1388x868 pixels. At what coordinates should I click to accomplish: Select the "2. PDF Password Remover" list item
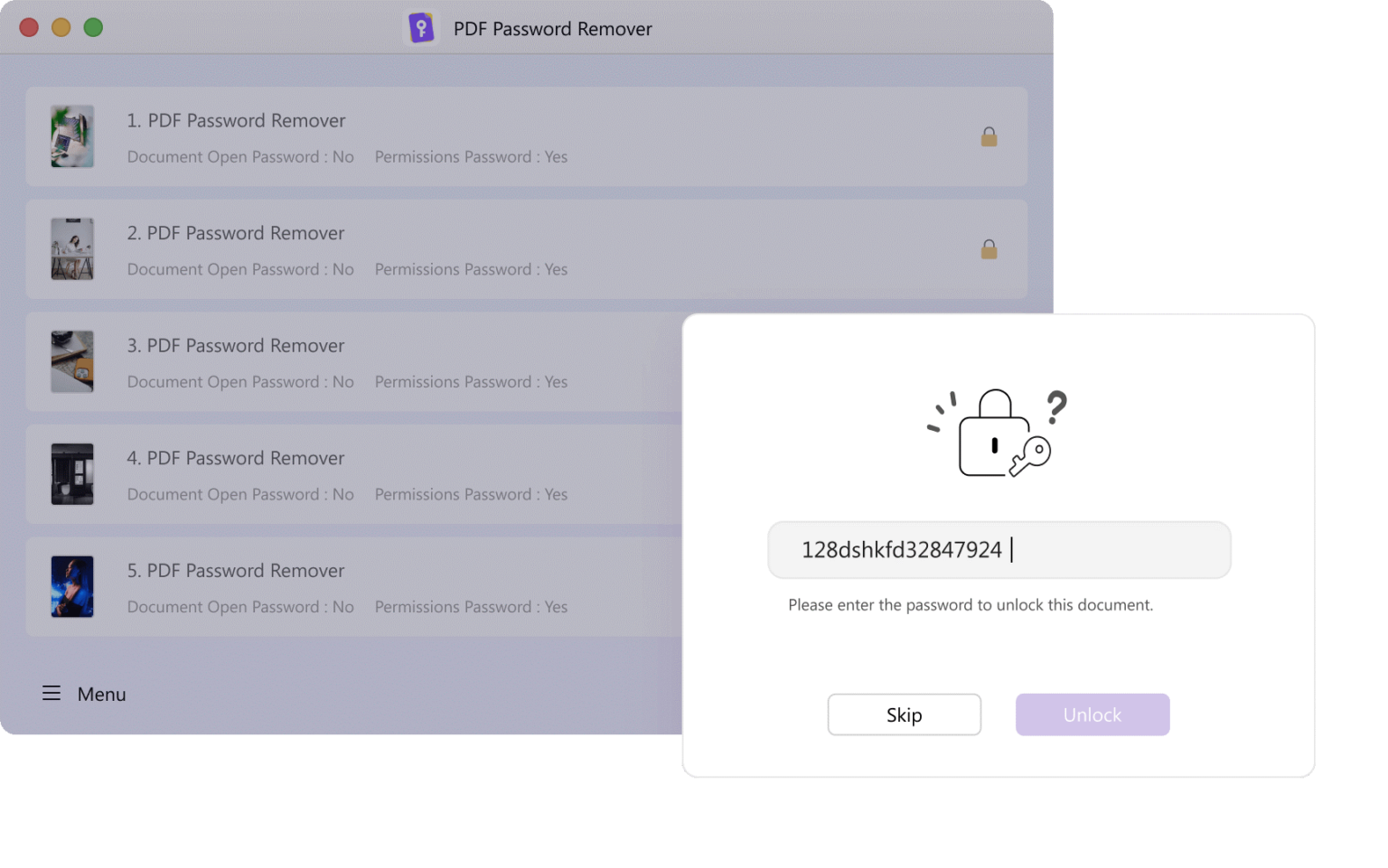(527, 249)
